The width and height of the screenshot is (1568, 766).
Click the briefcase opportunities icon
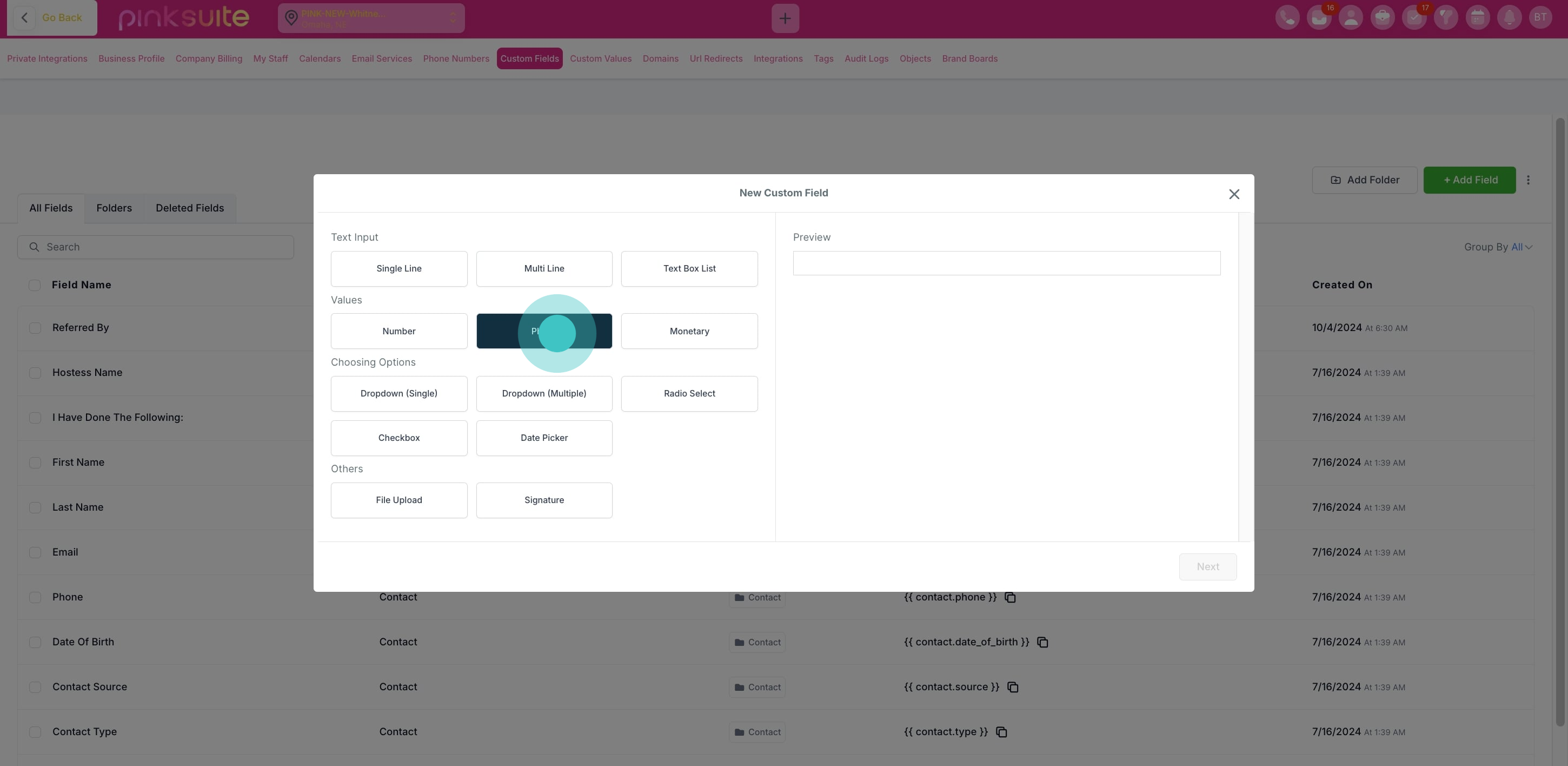tap(1382, 18)
